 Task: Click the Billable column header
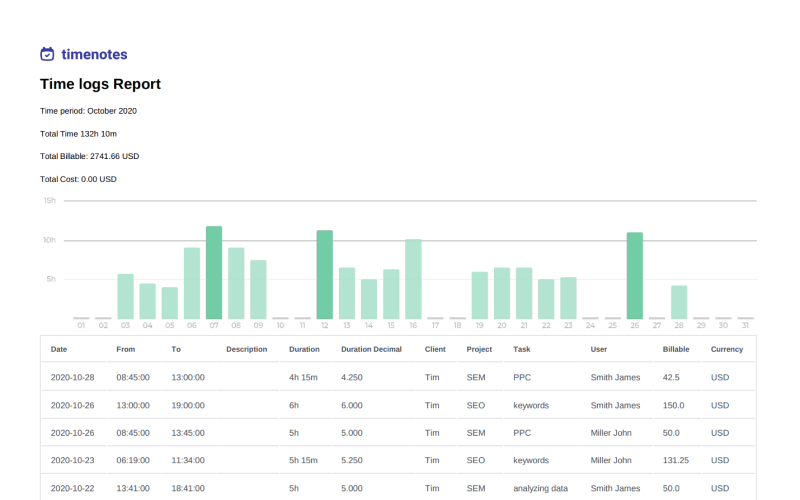[x=676, y=349]
